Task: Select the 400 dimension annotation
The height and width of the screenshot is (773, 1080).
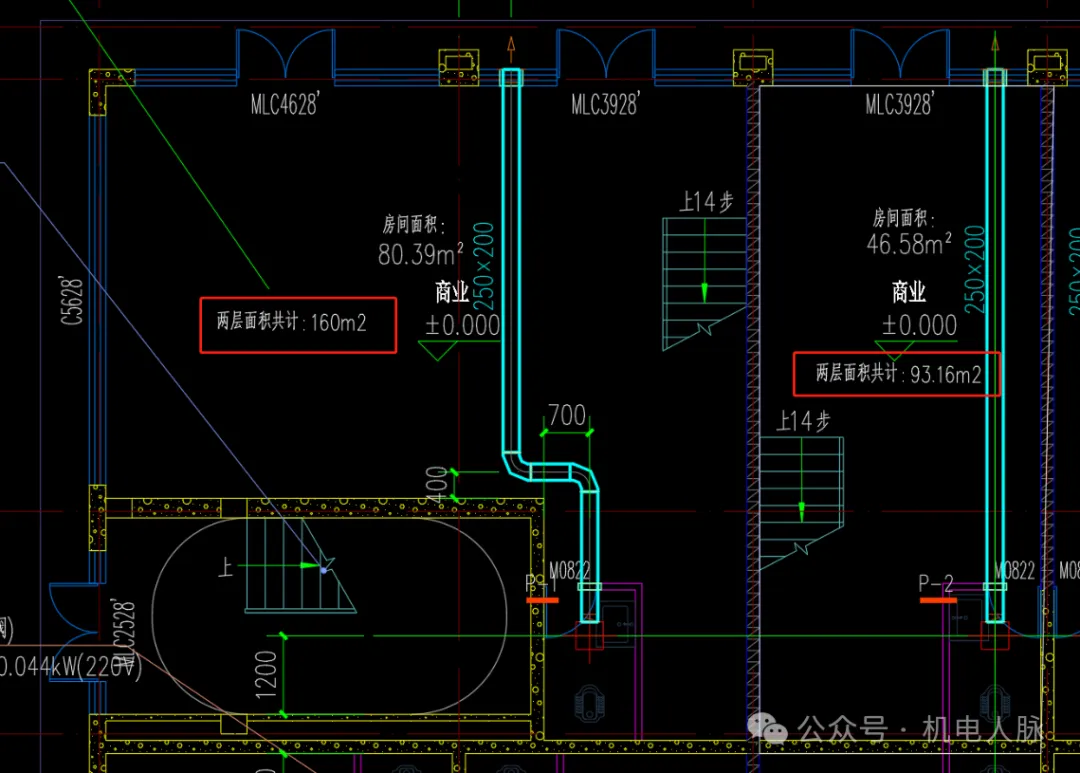Action: click(x=437, y=485)
